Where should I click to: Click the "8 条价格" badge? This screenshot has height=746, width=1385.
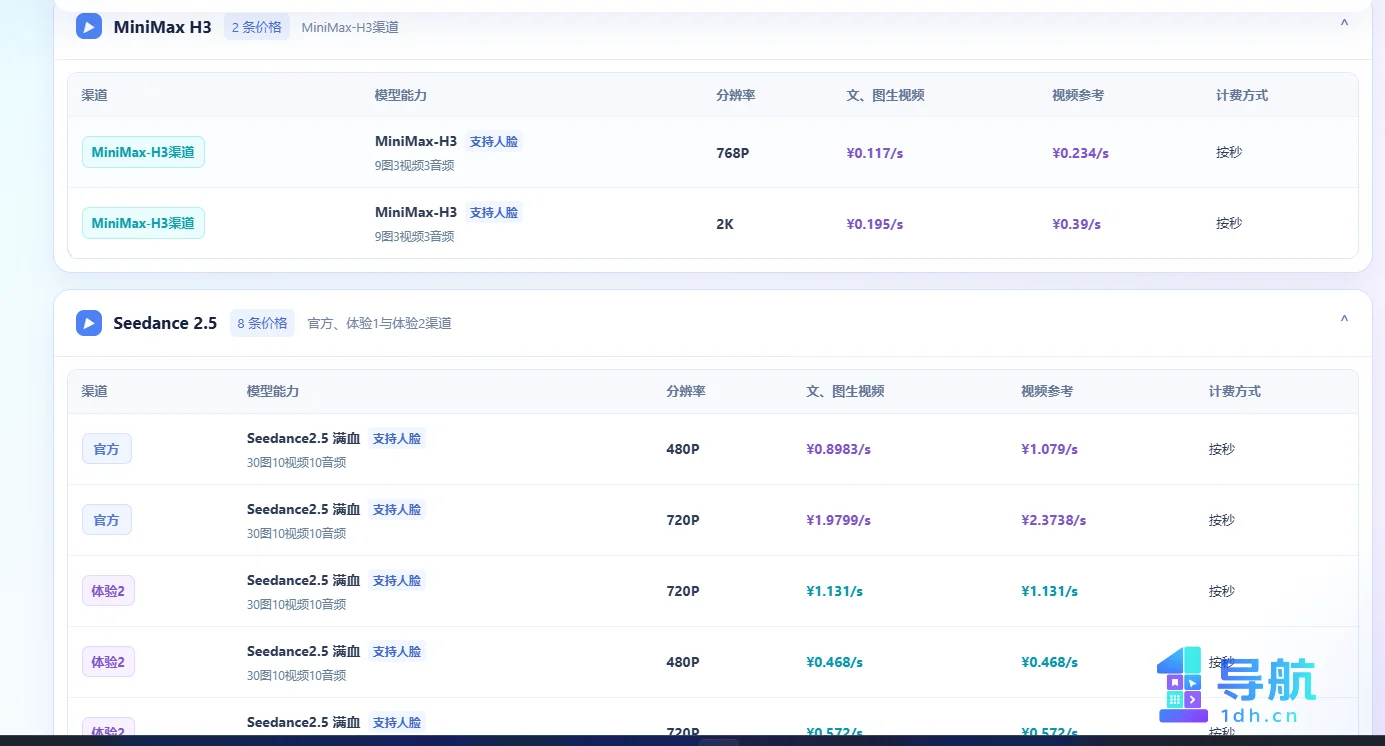[262, 323]
